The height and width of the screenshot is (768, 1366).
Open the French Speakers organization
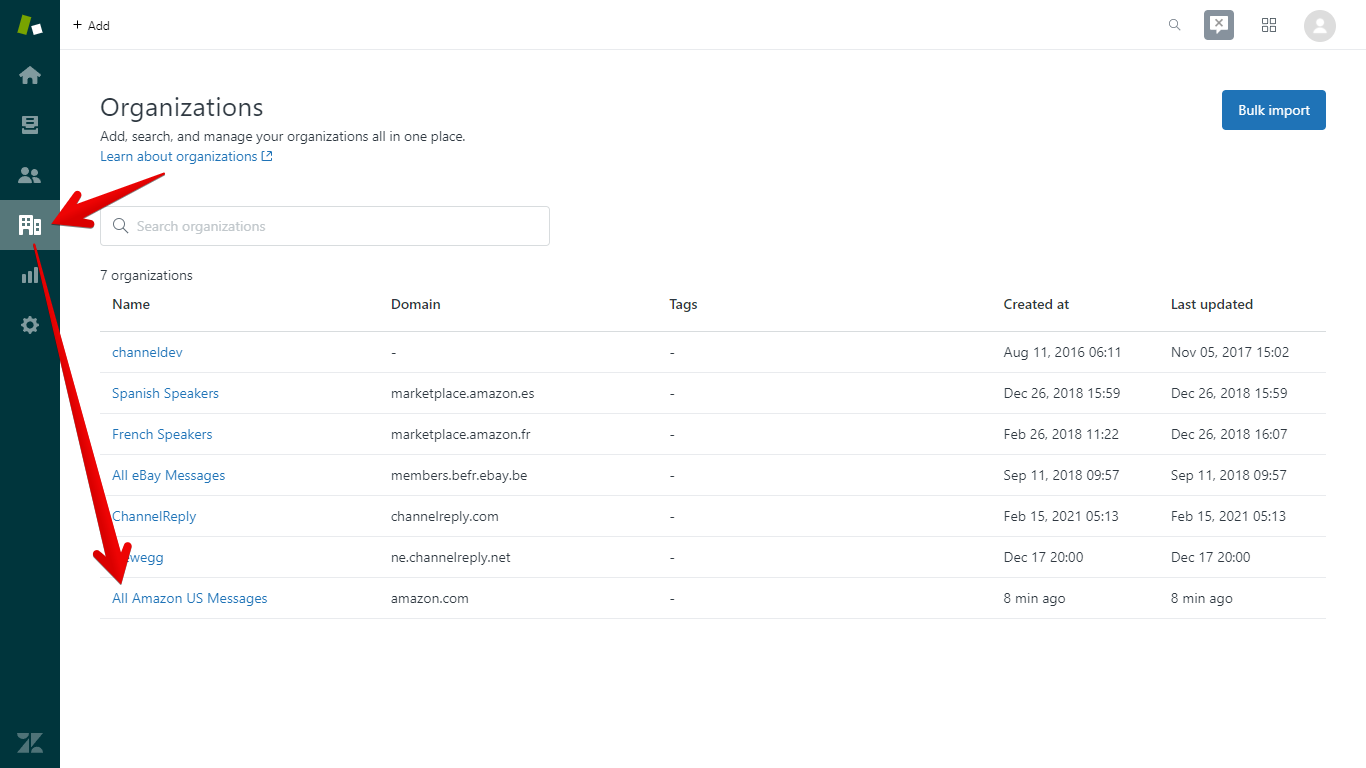click(x=162, y=434)
